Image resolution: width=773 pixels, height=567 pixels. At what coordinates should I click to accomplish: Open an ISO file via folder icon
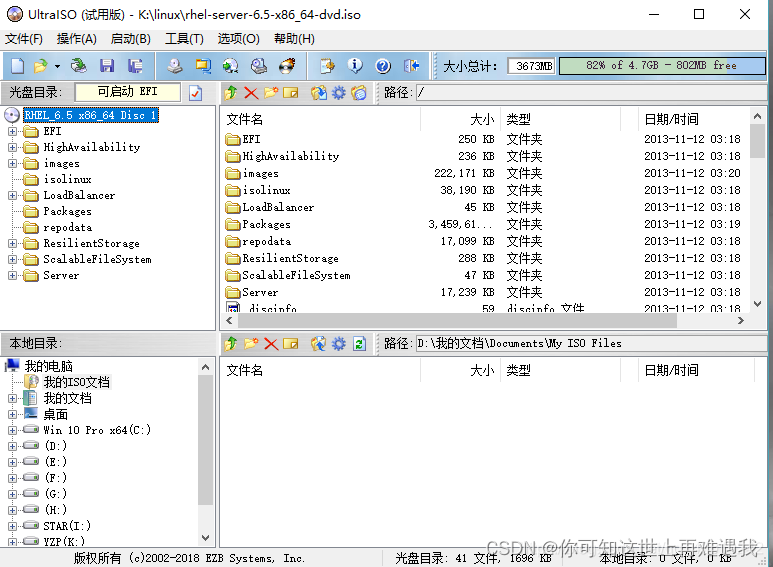pyautogui.click(x=40, y=66)
